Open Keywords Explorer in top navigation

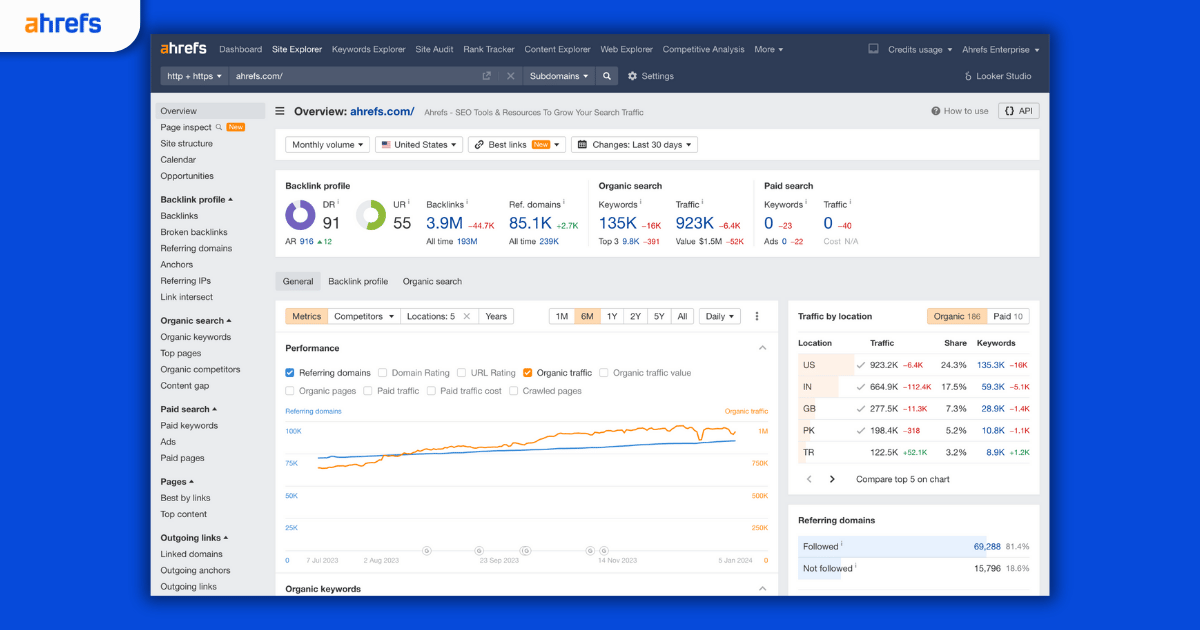pos(369,49)
